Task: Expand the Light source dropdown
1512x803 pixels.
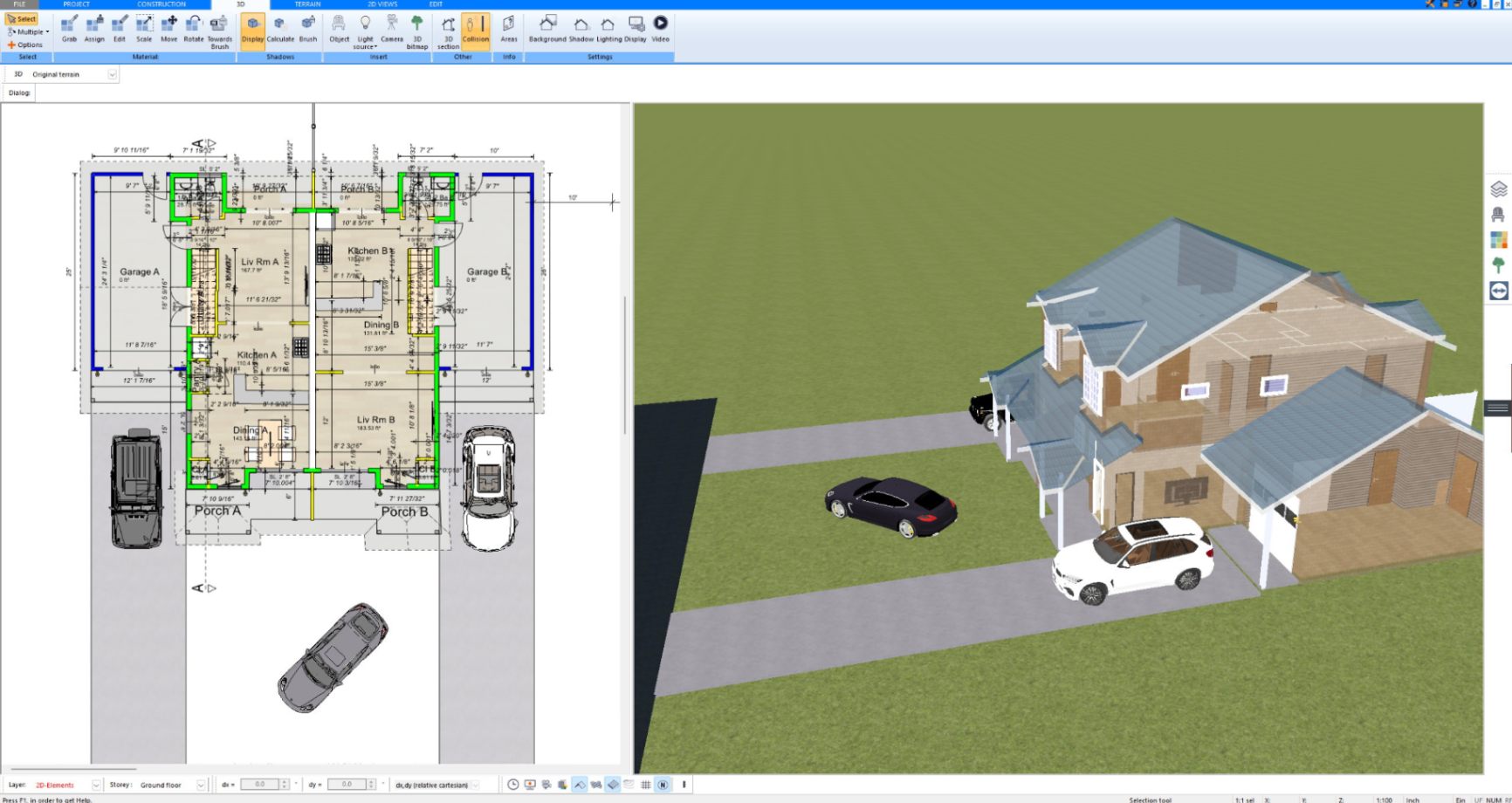Action: pyautogui.click(x=365, y=33)
